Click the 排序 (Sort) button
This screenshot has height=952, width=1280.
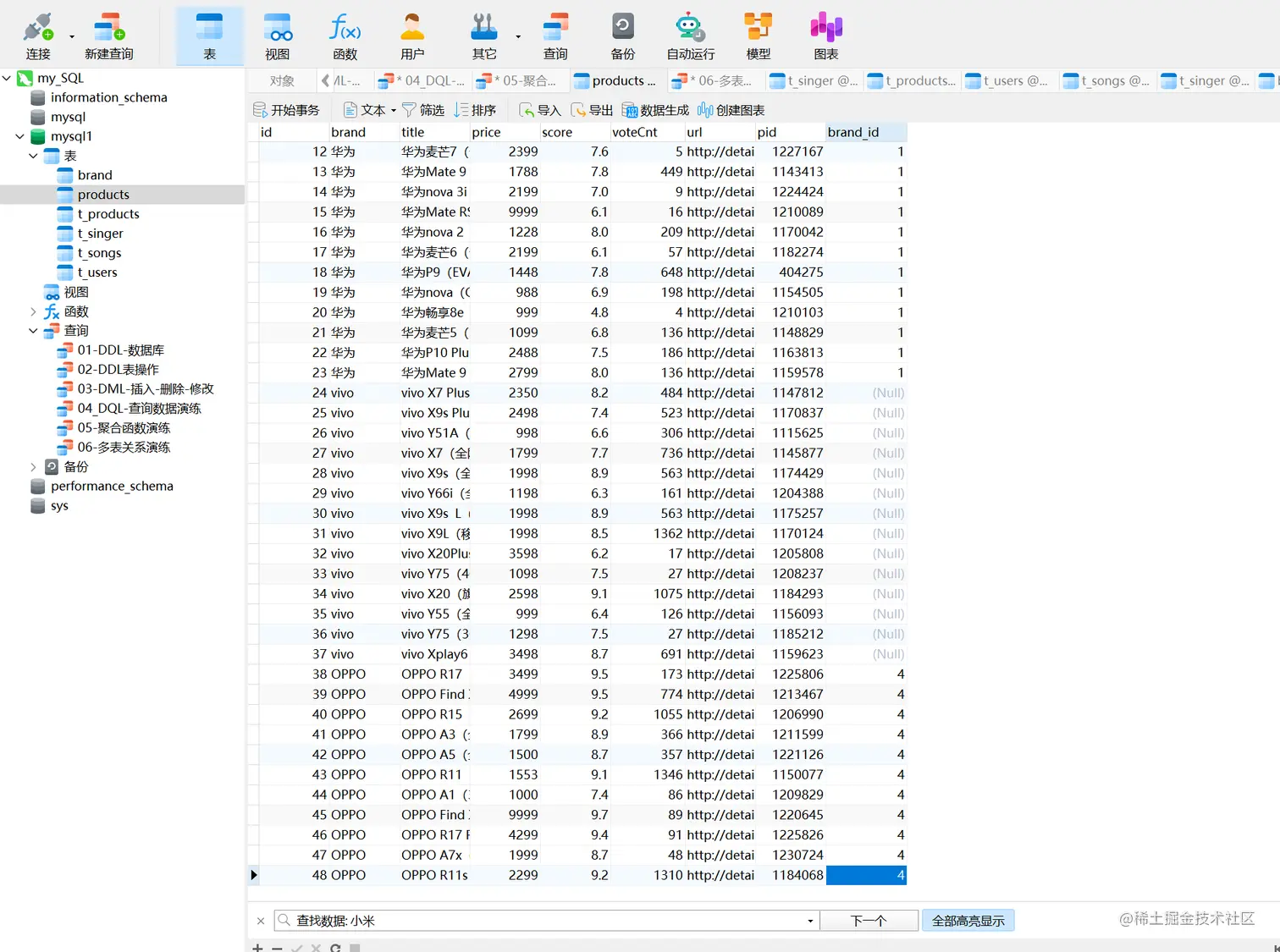(475, 110)
